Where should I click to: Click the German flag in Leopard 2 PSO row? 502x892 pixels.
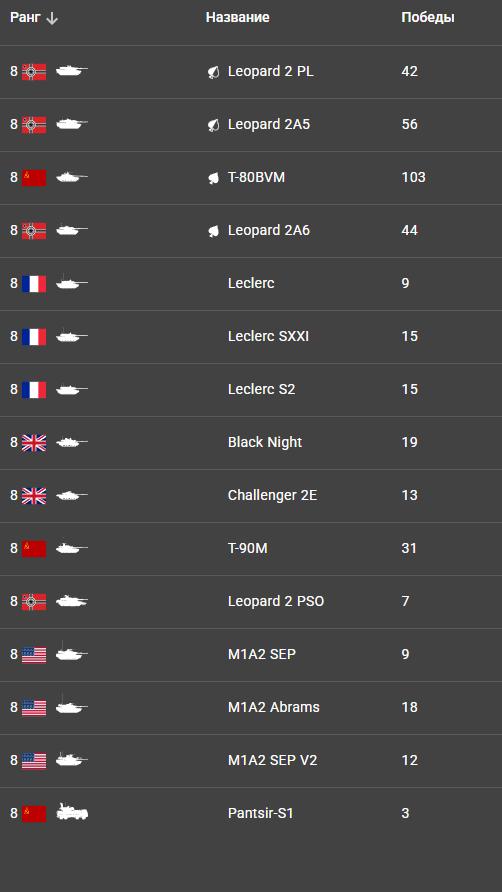coord(34,602)
